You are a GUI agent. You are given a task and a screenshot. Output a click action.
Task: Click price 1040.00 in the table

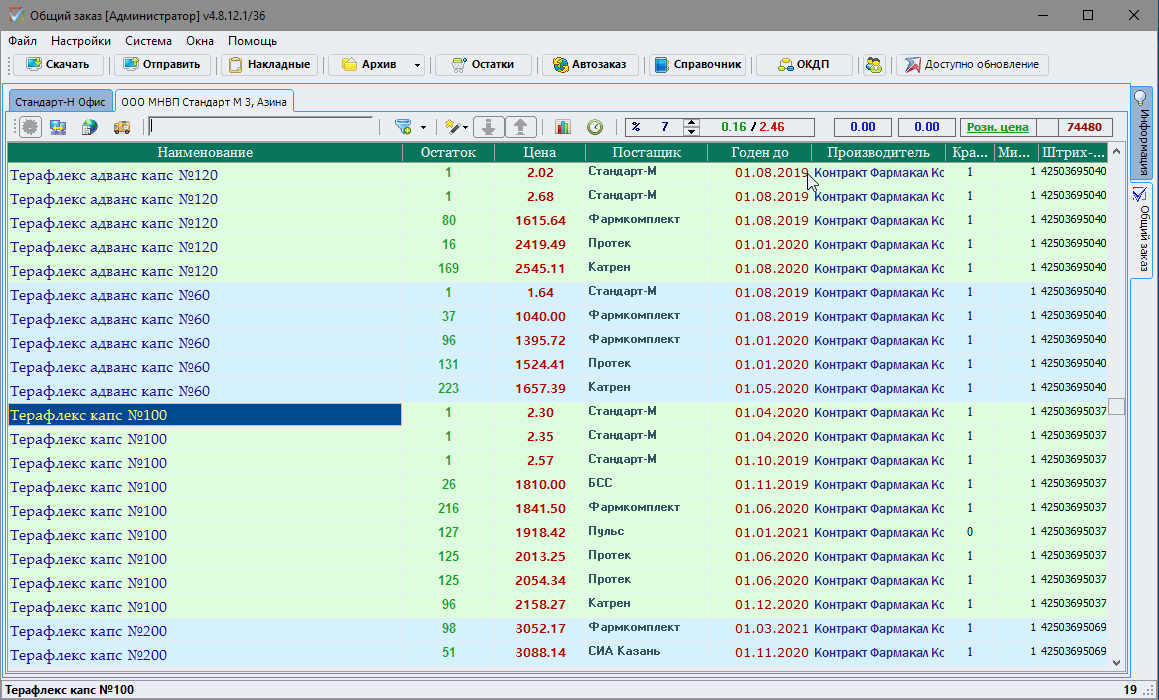(540, 316)
